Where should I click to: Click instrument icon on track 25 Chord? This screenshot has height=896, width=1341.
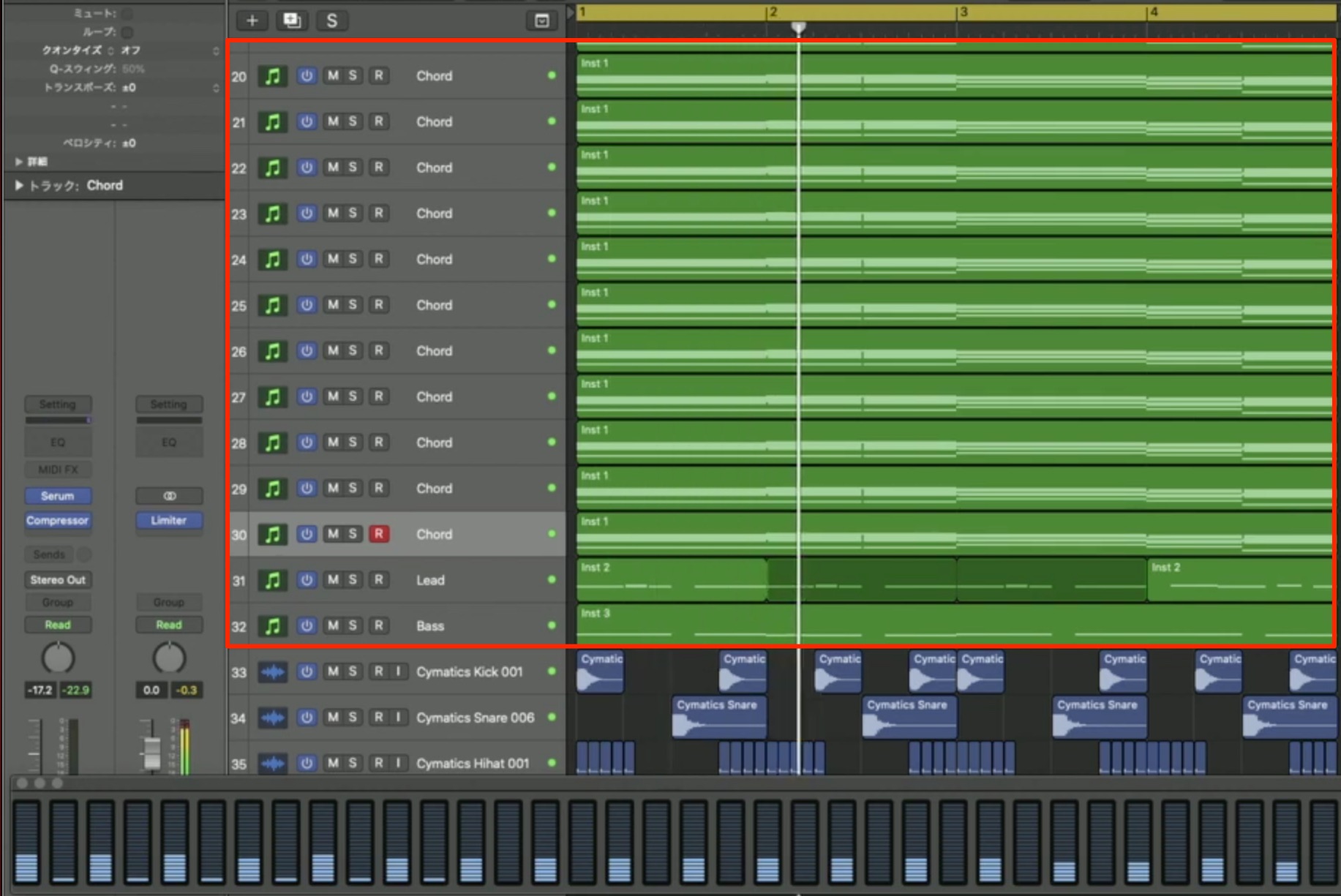[272, 305]
